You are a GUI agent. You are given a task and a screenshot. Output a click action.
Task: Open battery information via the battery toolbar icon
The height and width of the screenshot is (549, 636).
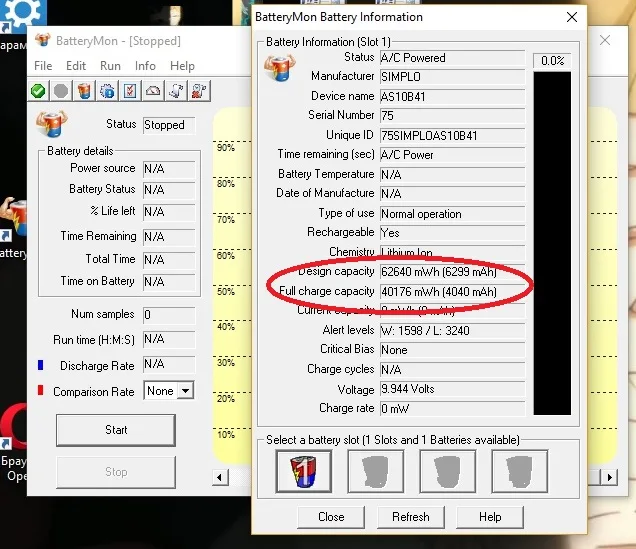(84, 91)
